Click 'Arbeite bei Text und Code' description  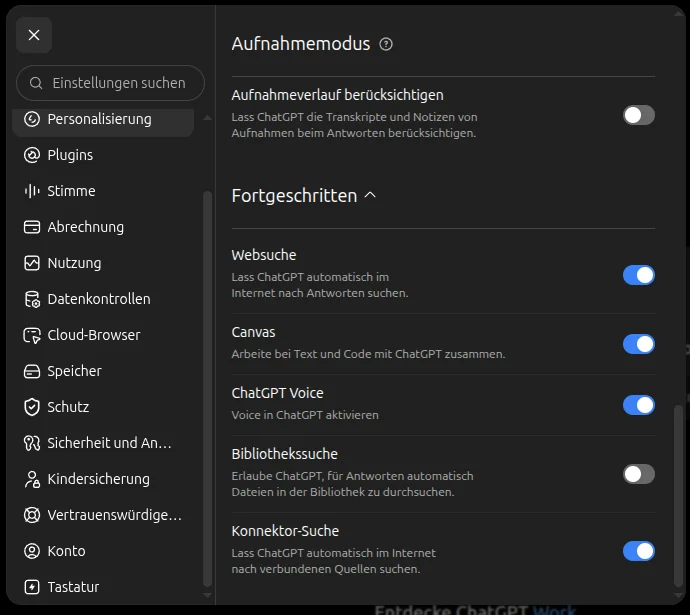point(368,354)
